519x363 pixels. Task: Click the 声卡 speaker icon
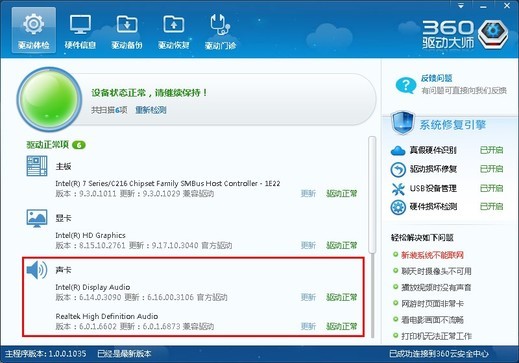click(x=37, y=270)
